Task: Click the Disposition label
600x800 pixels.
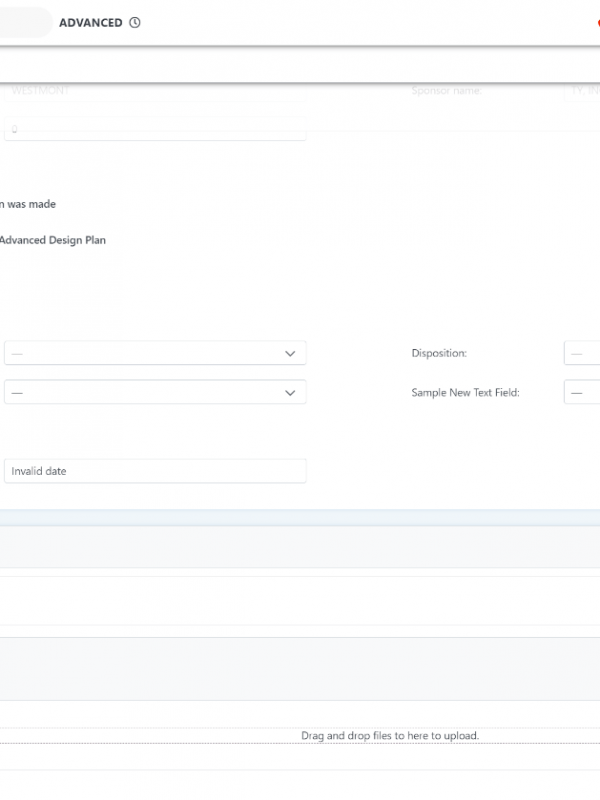Action: [x=439, y=354]
